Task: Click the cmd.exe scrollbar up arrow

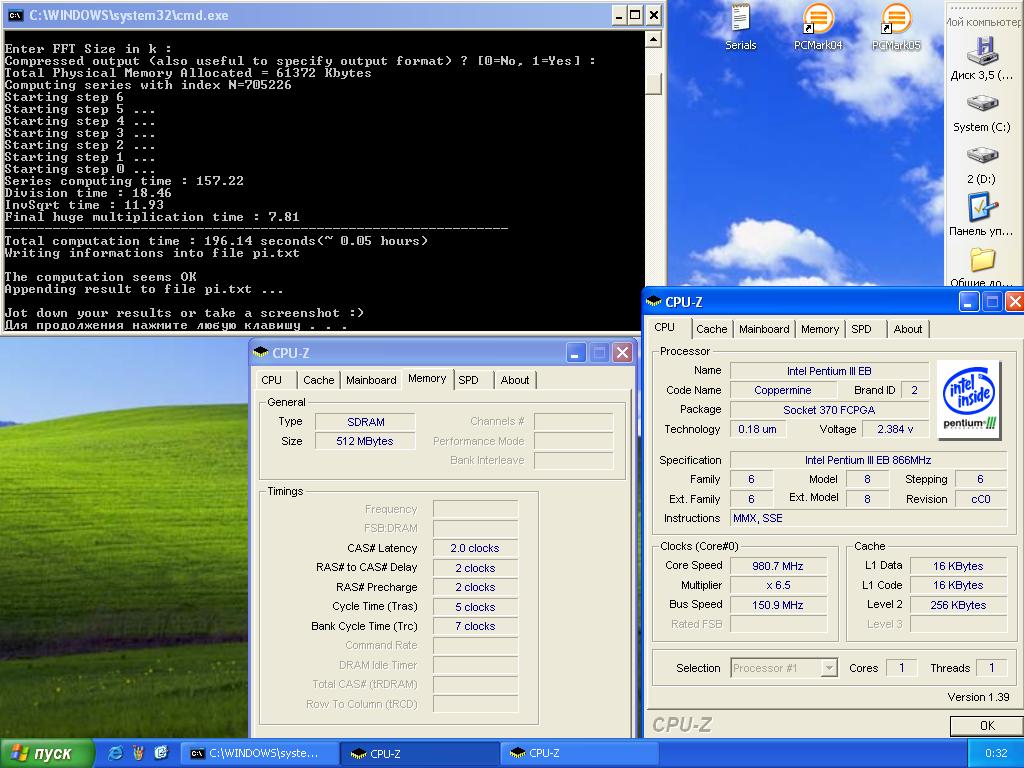Action: pos(653,39)
